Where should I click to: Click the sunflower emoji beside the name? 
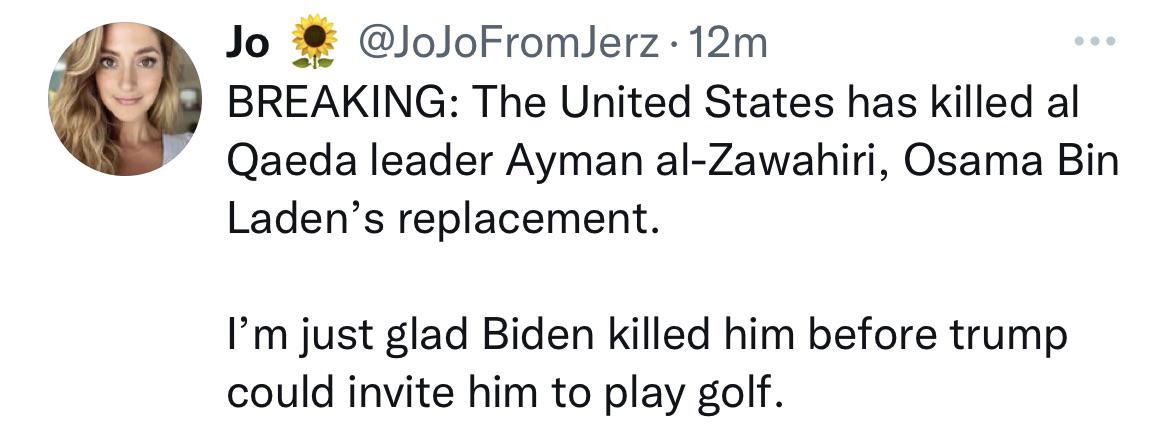(x=313, y=43)
